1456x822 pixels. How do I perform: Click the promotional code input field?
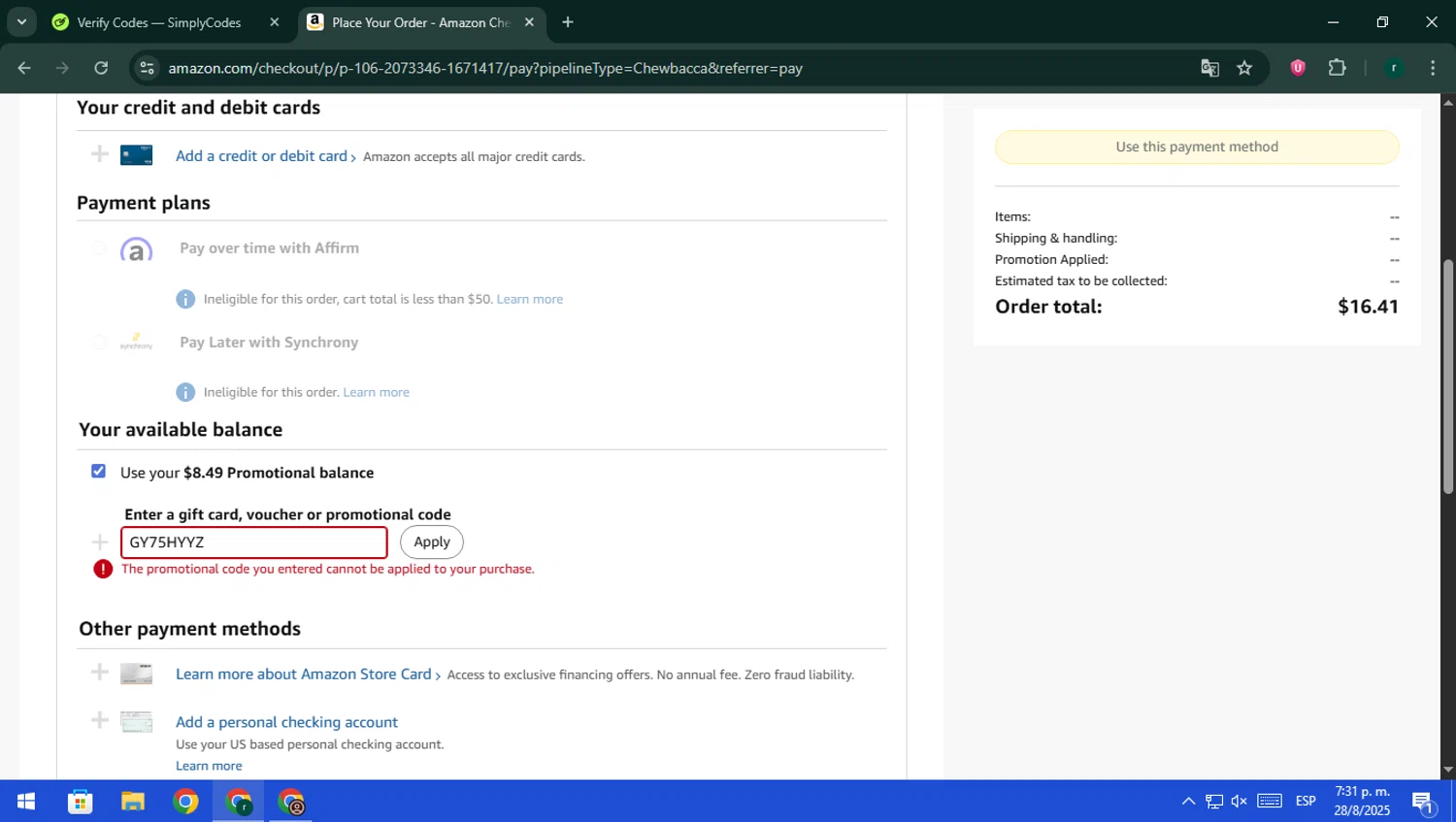coord(254,543)
